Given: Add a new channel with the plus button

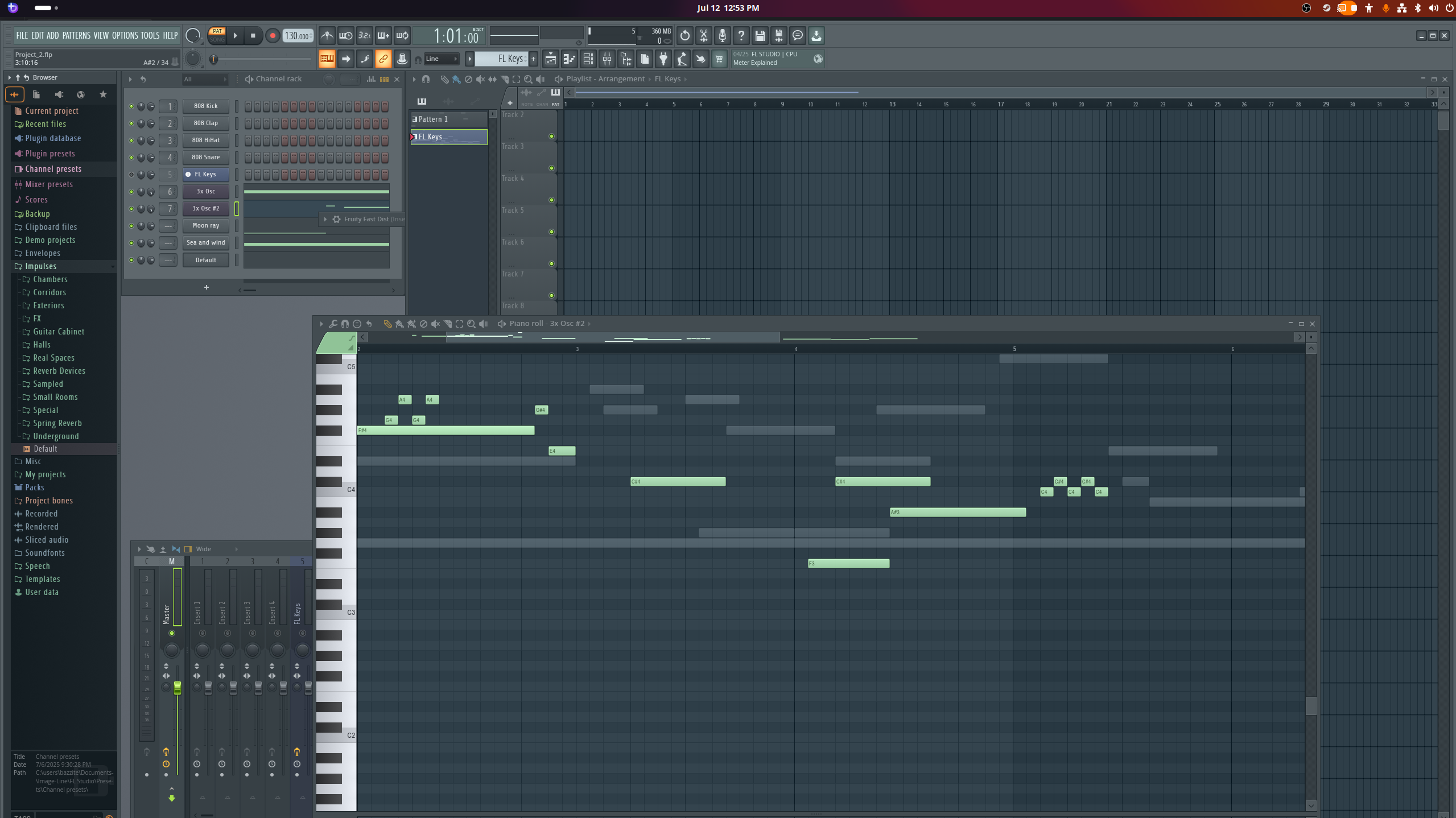Looking at the screenshot, I should pyautogui.click(x=207, y=287).
